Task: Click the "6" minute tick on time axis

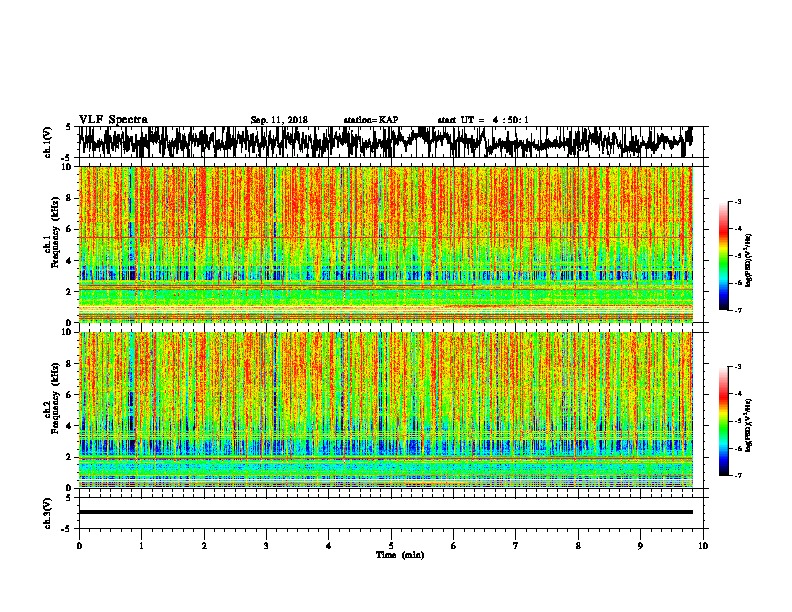Action: [454, 546]
